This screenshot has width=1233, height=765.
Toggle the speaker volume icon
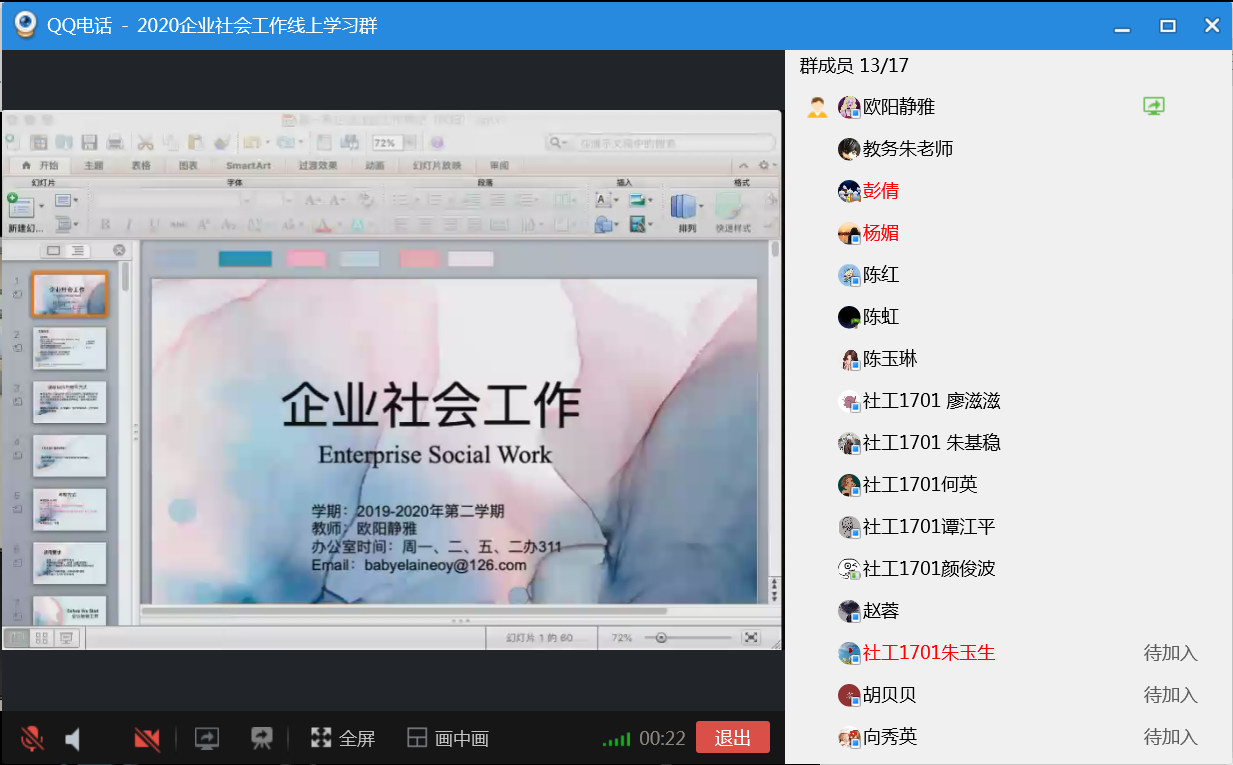tap(73, 739)
